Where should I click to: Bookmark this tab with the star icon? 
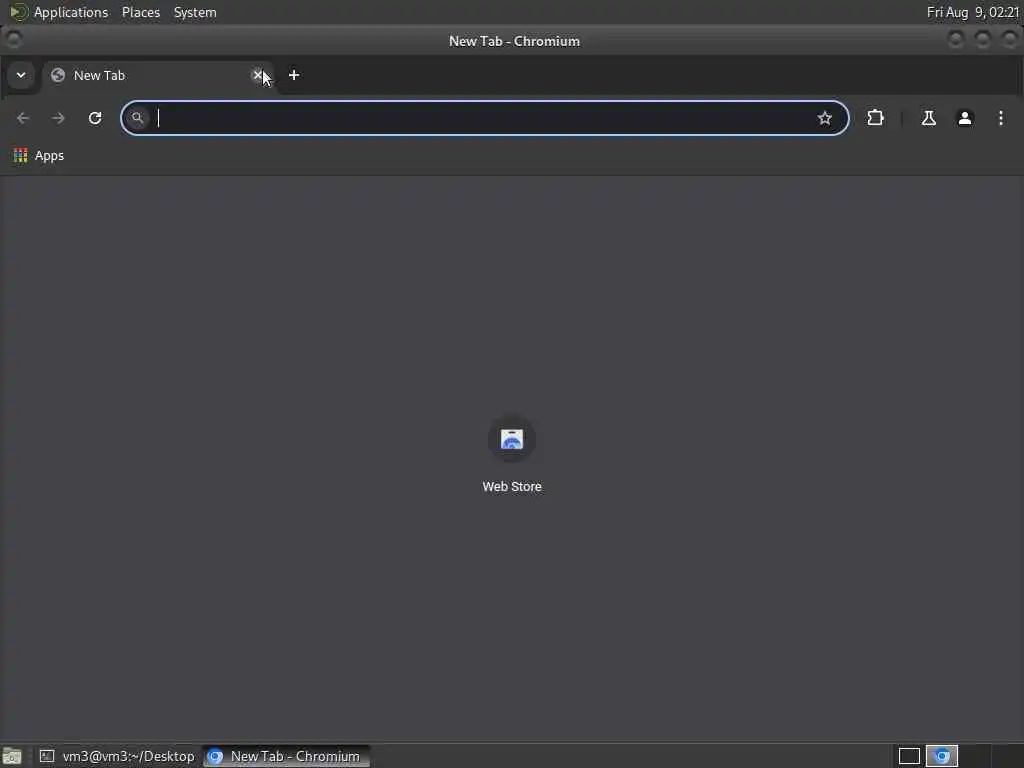[824, 118]
